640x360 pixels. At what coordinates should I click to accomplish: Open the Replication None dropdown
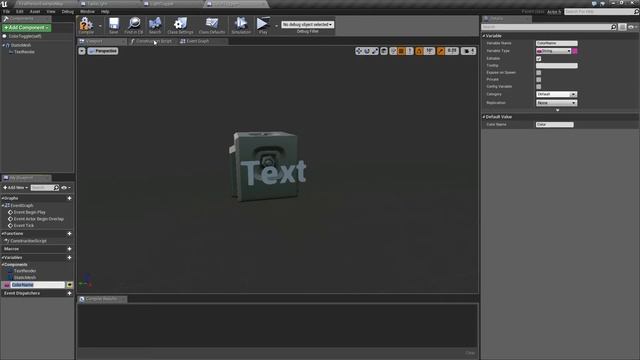pyautogui.click(x=557, y=103)
